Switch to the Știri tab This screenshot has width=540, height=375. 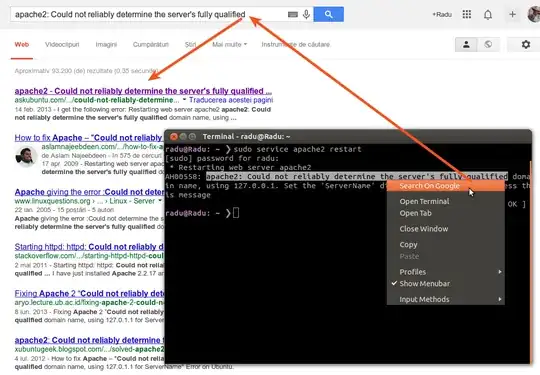[x=190, y=44]
